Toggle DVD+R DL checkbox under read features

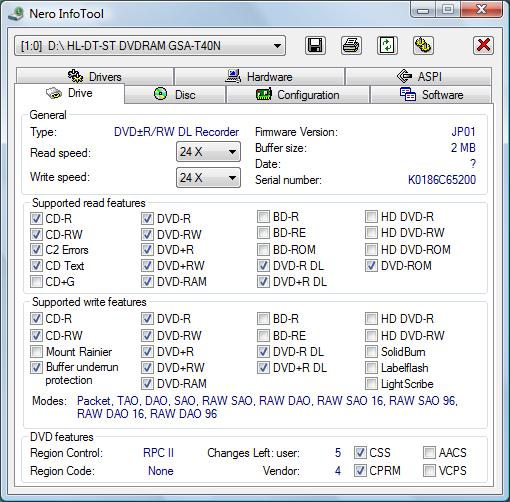click(263, 282)
